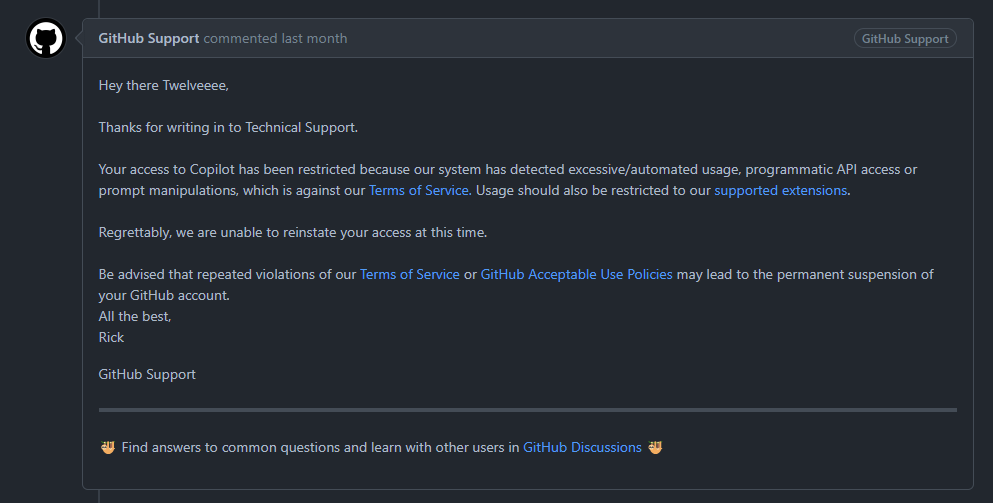Click the "Hey there Twelveeee," greeting line
Image resolution: width=993 pixels, height=503 pixels.
163,85
